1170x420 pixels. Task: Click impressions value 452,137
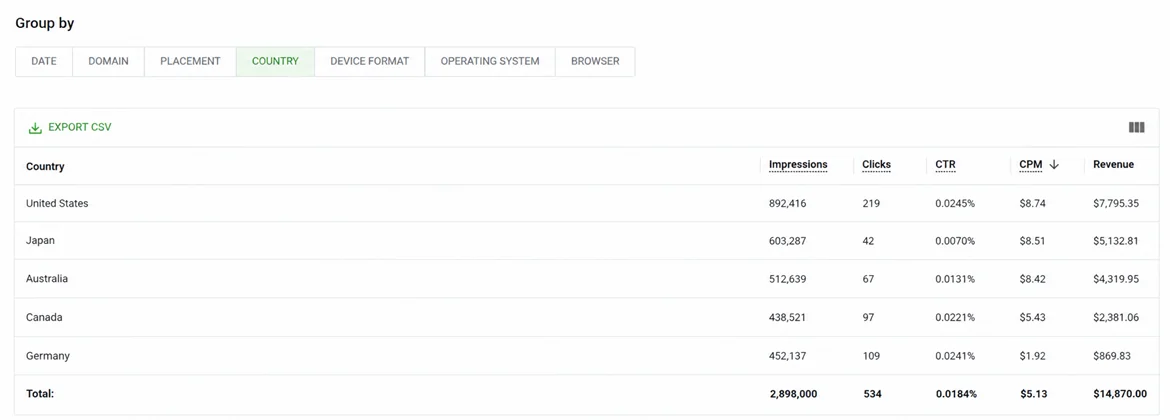[x=787, y=356]
